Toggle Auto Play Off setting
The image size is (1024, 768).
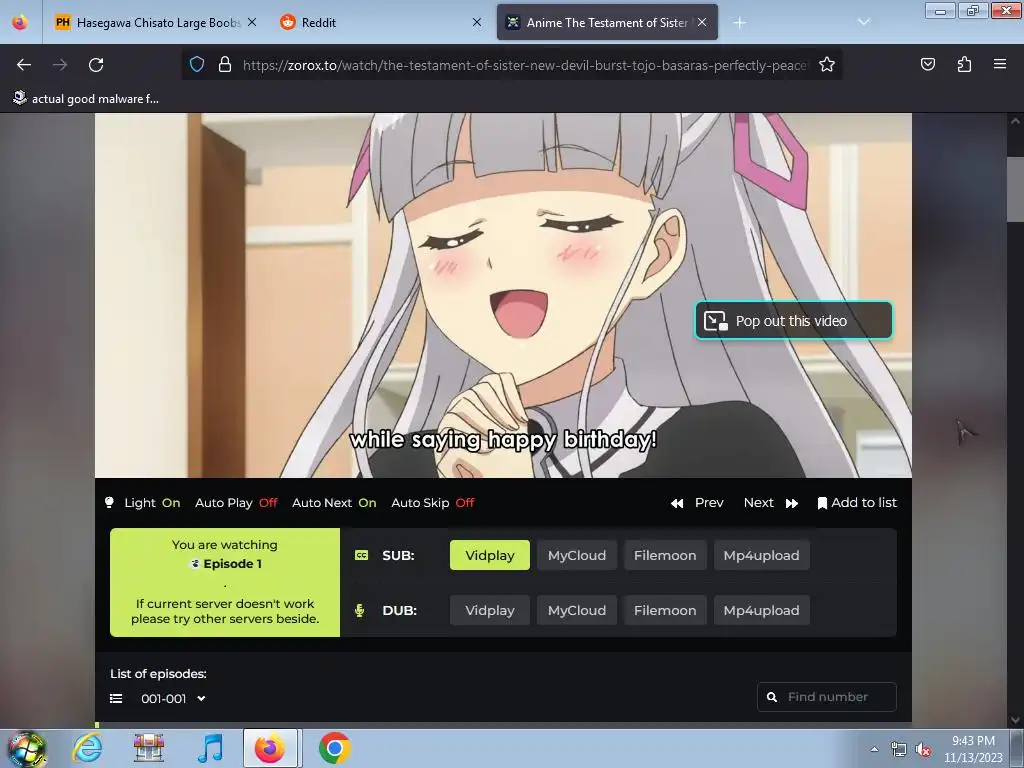coord(236,503)
